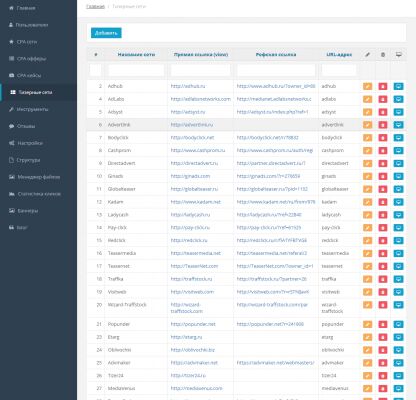Image resolution: width=416 pixels, height=400 pixels.
Task: View the Adhub row
Action: [398, 86]
